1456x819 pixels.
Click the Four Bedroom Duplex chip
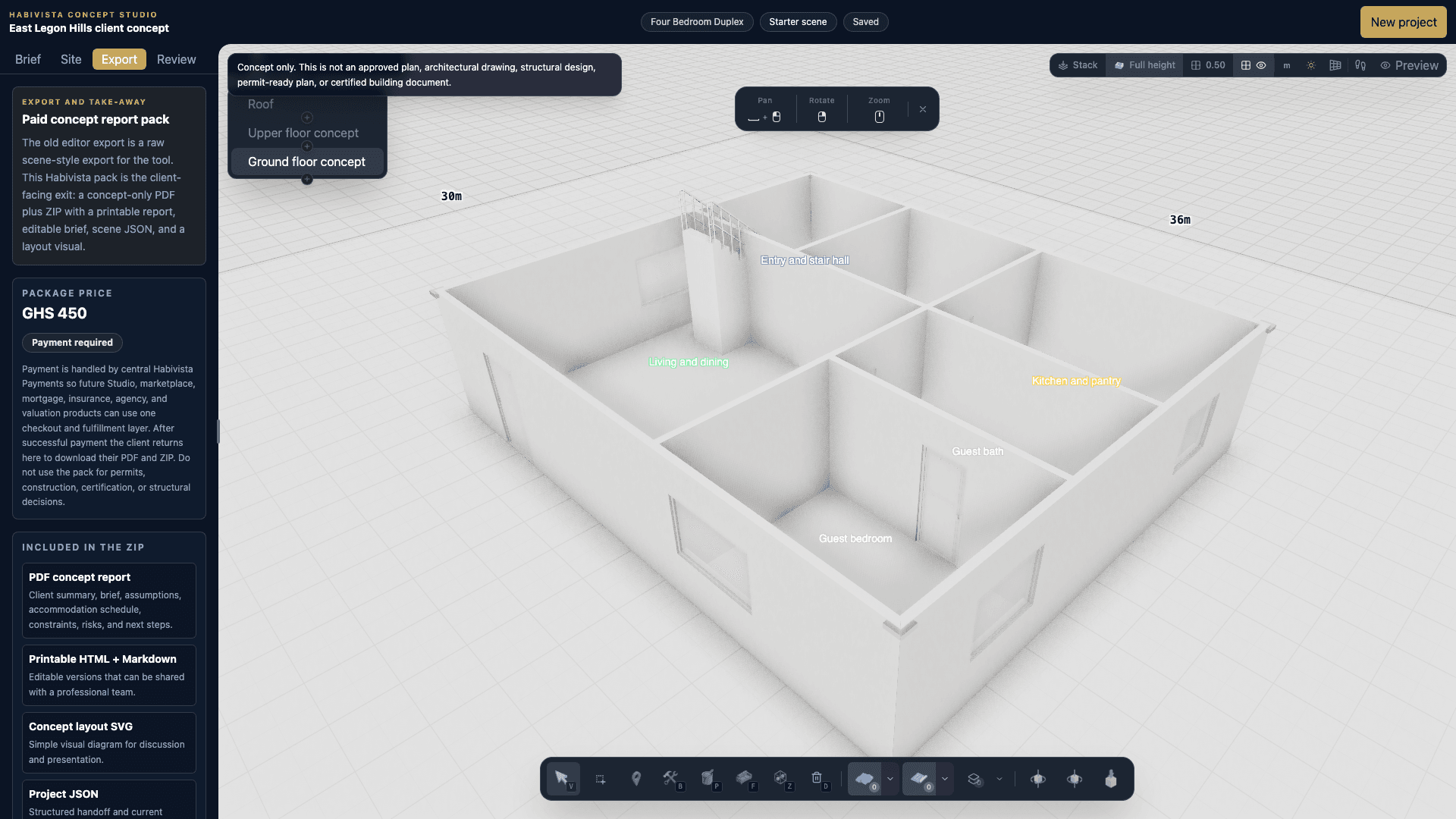pyautogui.click(x=697, y=22)
